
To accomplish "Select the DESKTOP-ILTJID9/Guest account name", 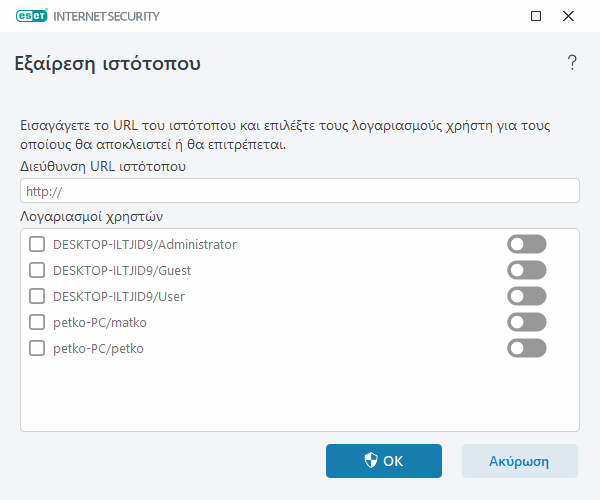I will coord(122,270).
